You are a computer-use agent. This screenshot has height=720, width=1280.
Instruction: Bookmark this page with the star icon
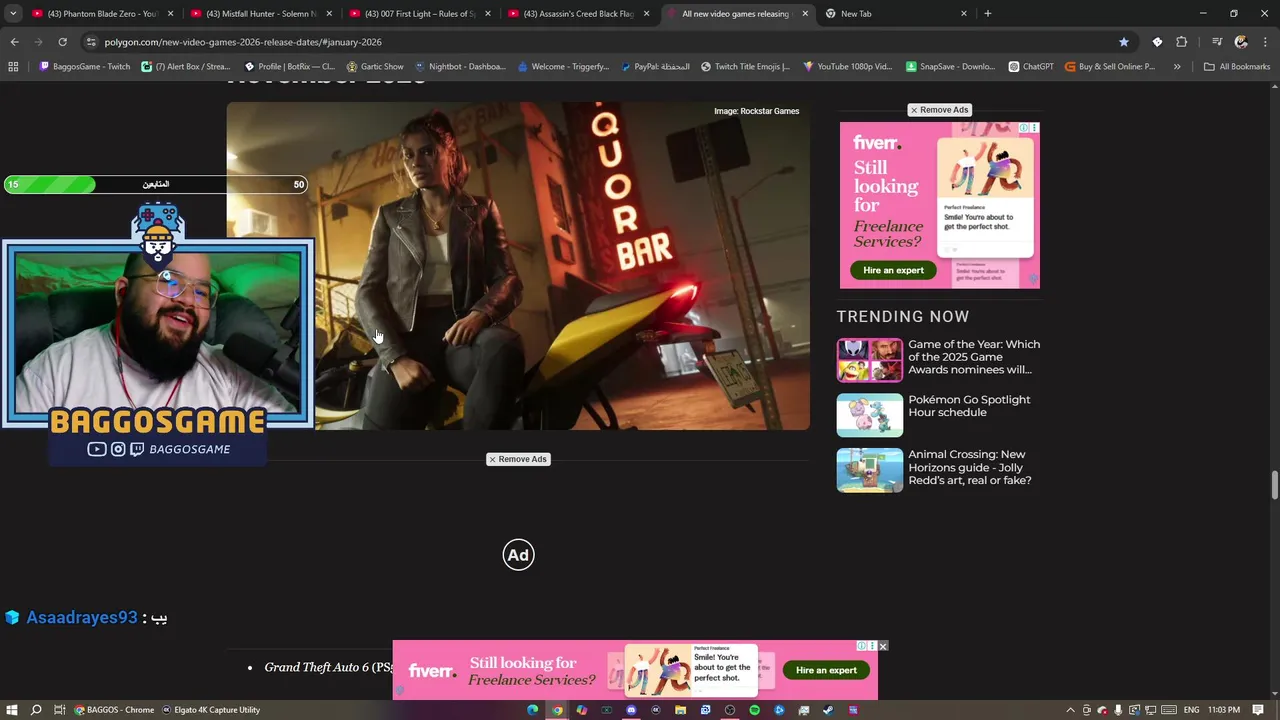pyautogui.click(x=1124, y=42)
